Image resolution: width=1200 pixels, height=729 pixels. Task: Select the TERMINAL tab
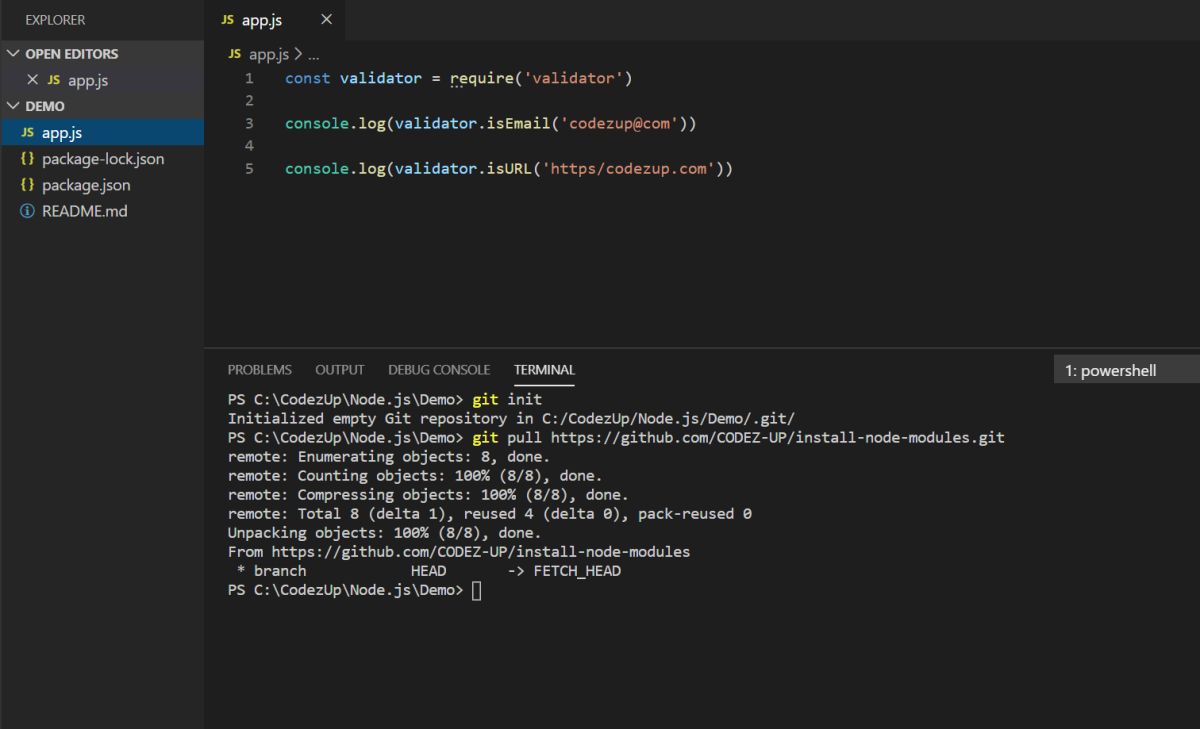click(x=543, y=369)
